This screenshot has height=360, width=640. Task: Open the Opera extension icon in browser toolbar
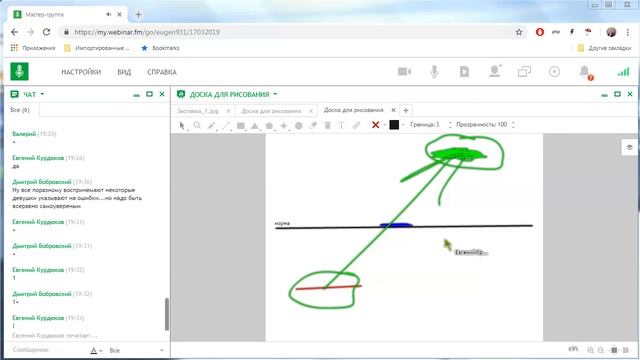coord(540,32)
